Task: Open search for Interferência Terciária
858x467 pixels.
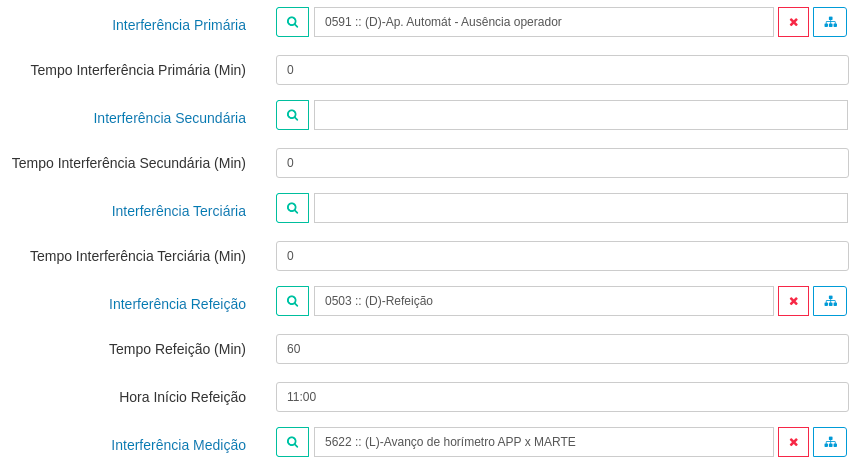Action: coord(292,208)
